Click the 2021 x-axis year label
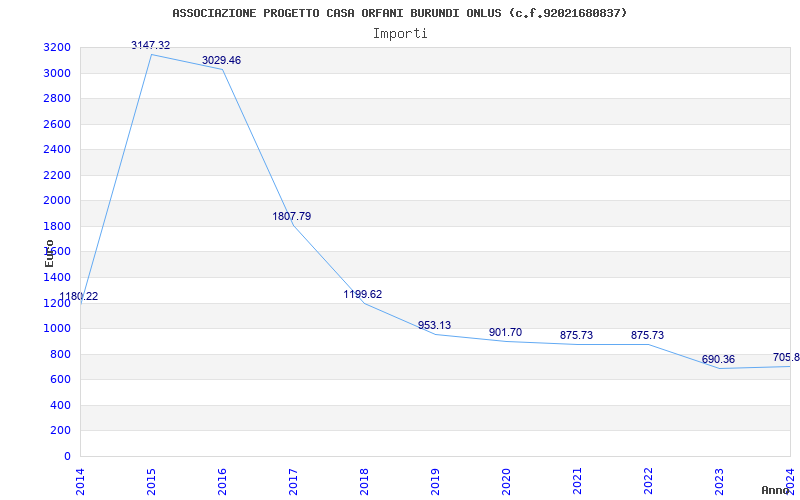800x500 pixels. pyautogui.click(x=577, y=482)
